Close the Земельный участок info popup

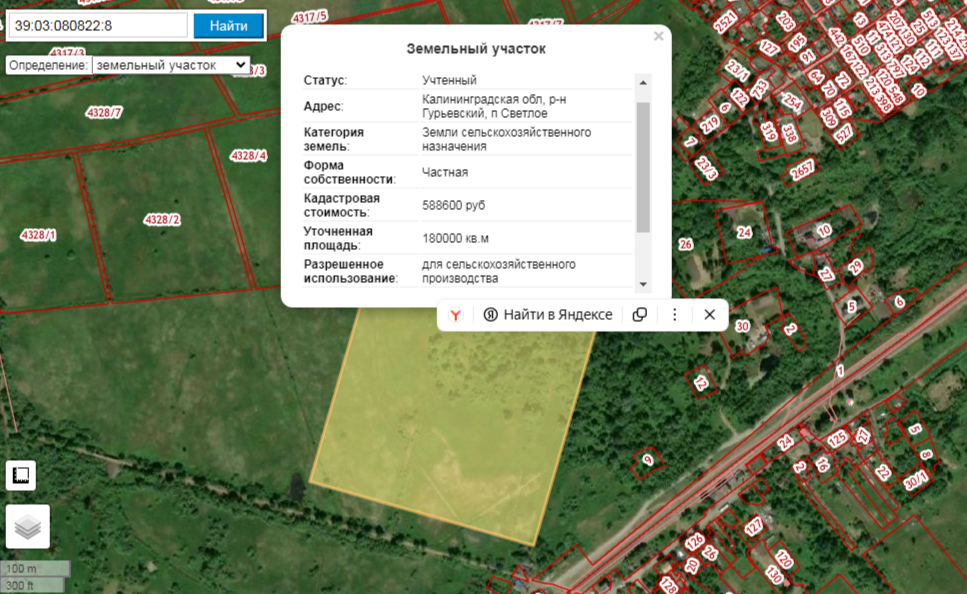pyautogui.click(x=658, y=36)
